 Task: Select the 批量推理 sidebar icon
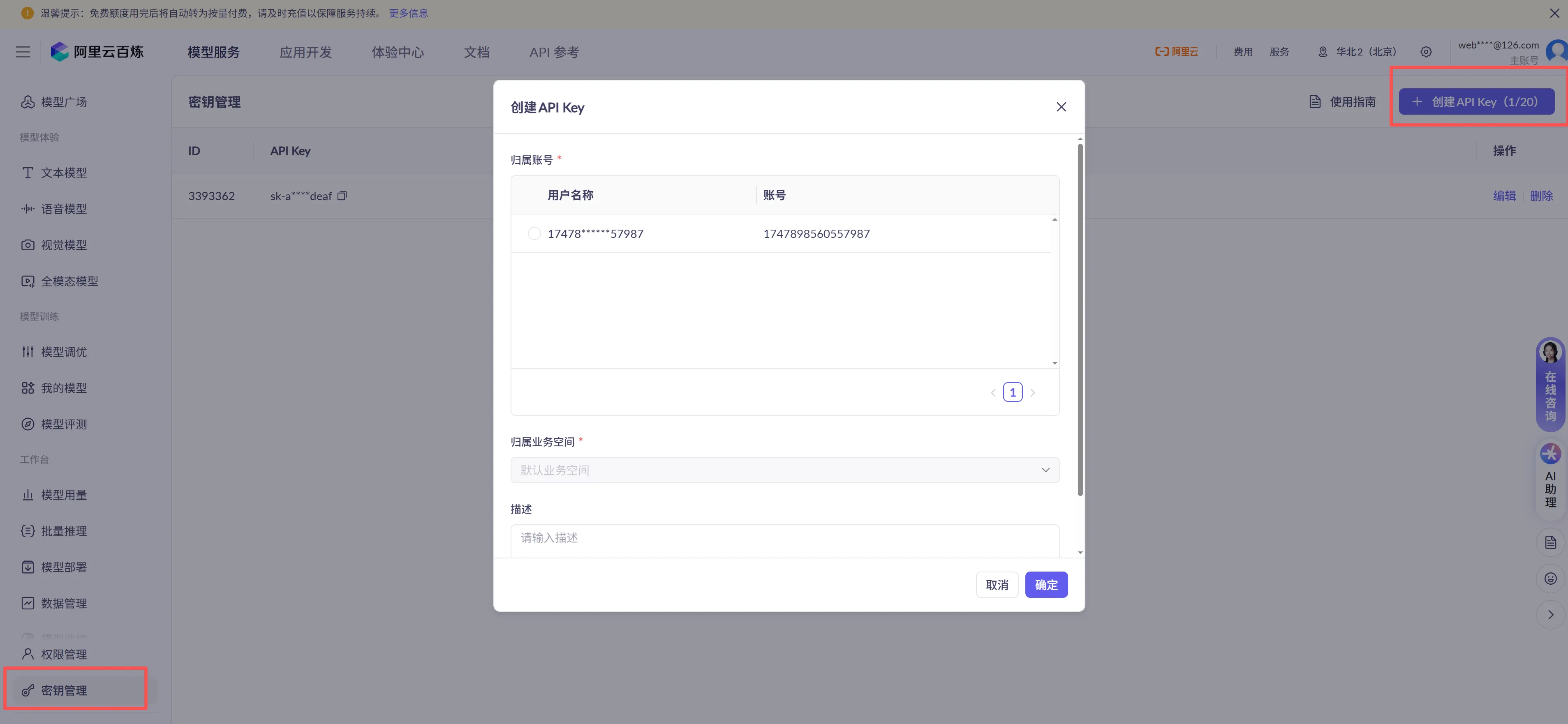[x=28, y=530]
